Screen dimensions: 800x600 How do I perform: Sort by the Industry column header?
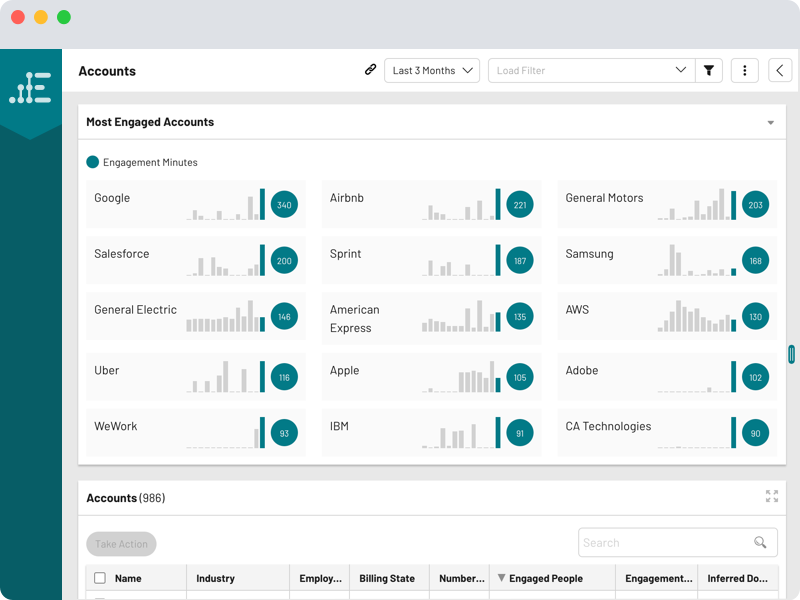(x=215, y=578)
